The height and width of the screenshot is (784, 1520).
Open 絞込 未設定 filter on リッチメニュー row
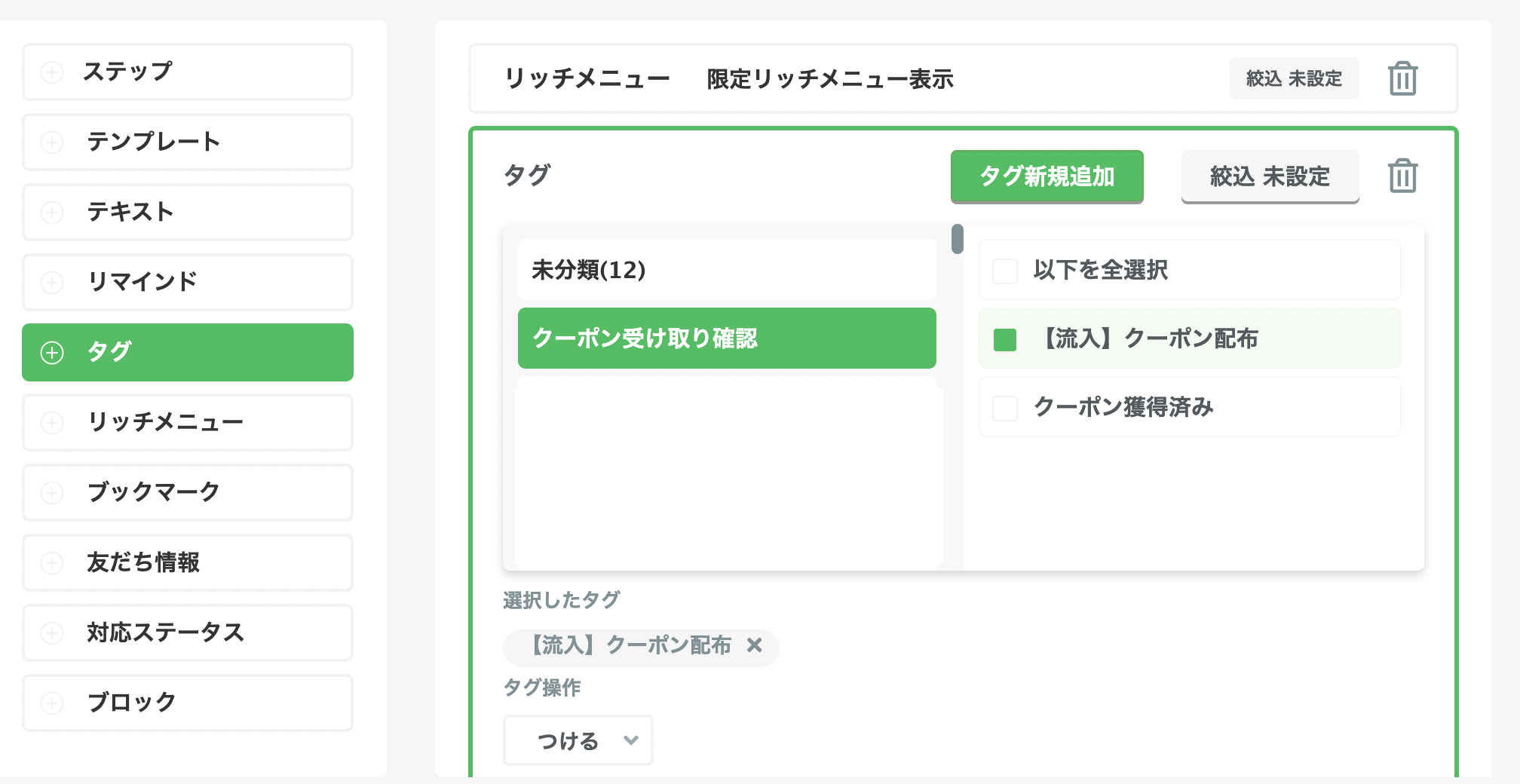coord(1294,79)
